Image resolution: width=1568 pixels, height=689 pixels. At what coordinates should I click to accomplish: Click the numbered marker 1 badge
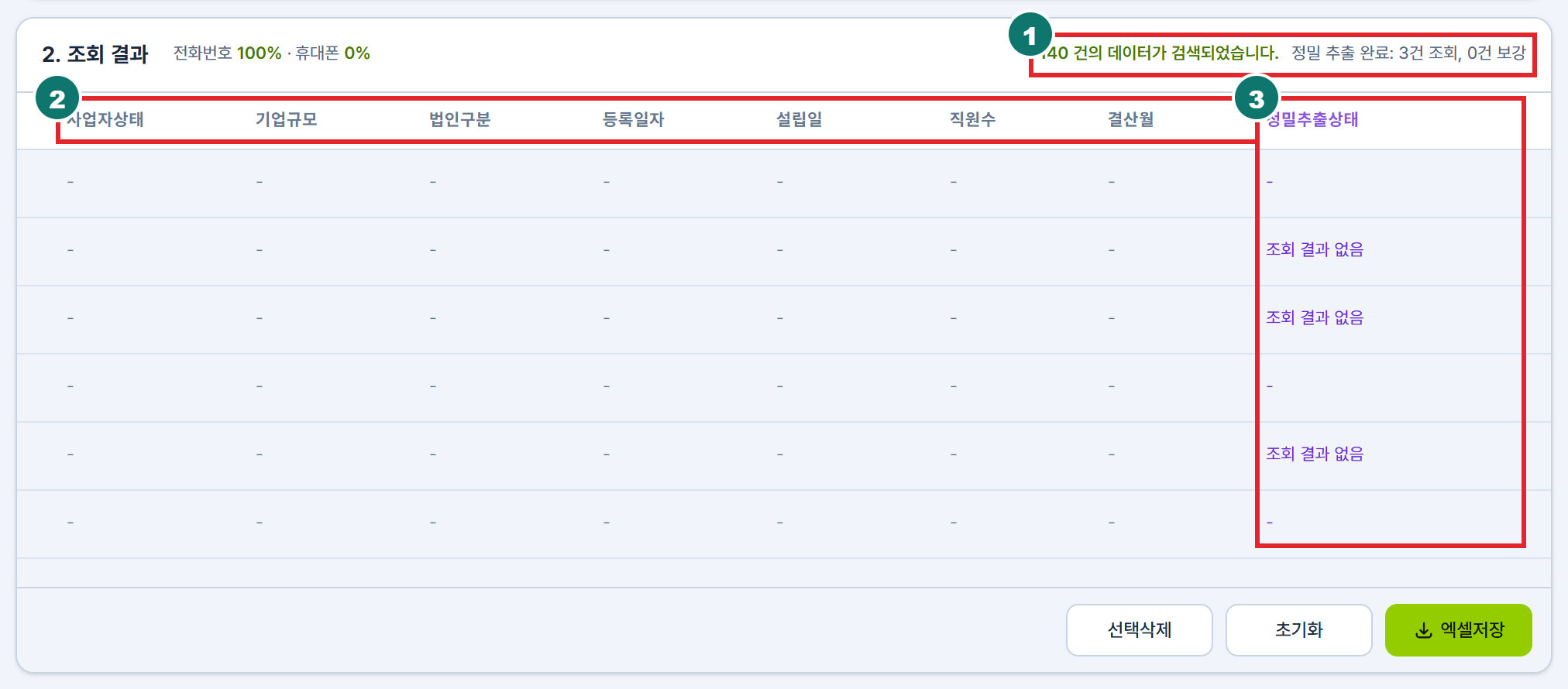[1030, 35]
